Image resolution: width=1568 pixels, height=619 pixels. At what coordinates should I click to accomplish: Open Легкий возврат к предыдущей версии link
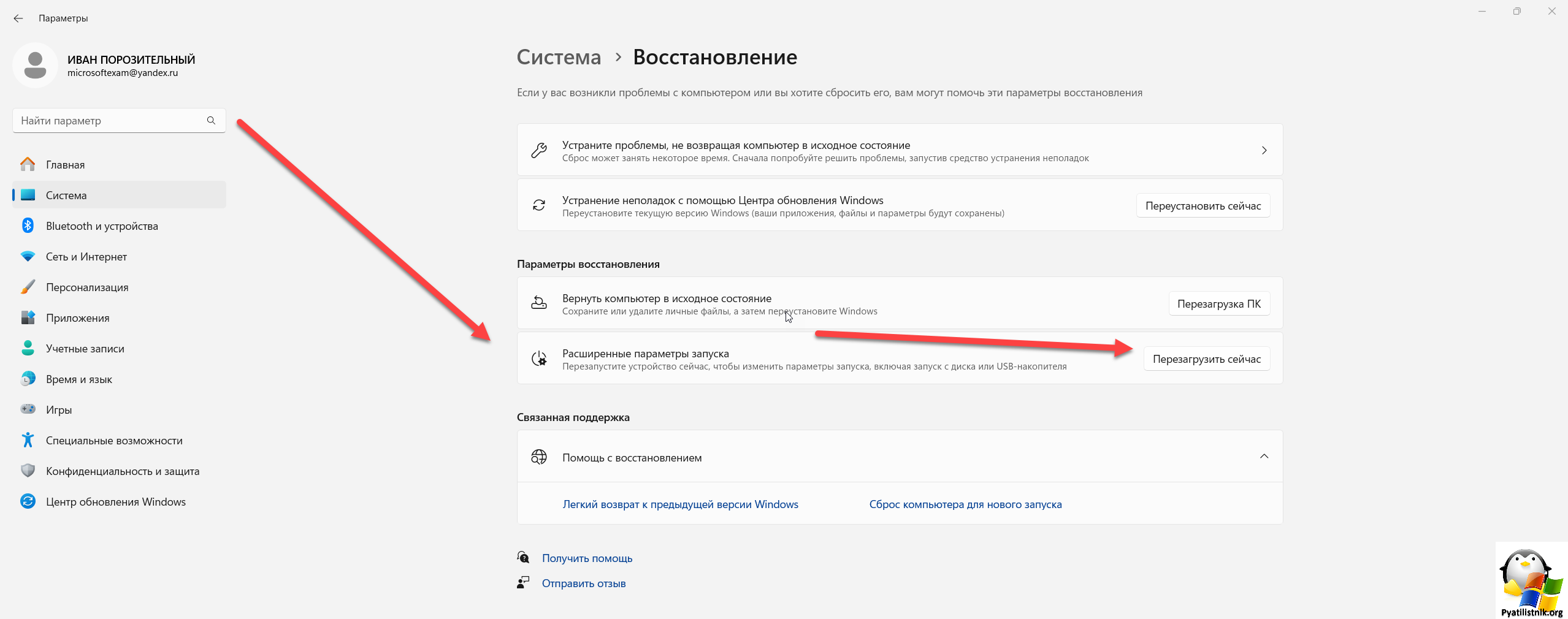coord(681,504)
